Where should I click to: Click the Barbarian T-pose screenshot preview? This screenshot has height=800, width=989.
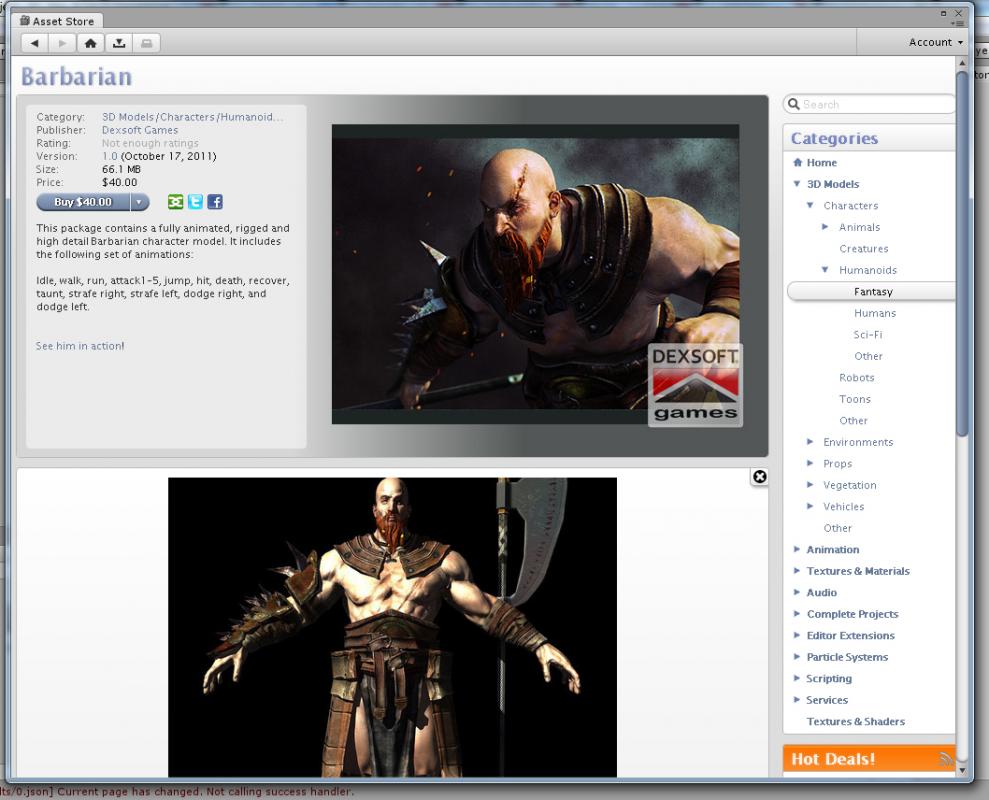click(392, 627)
